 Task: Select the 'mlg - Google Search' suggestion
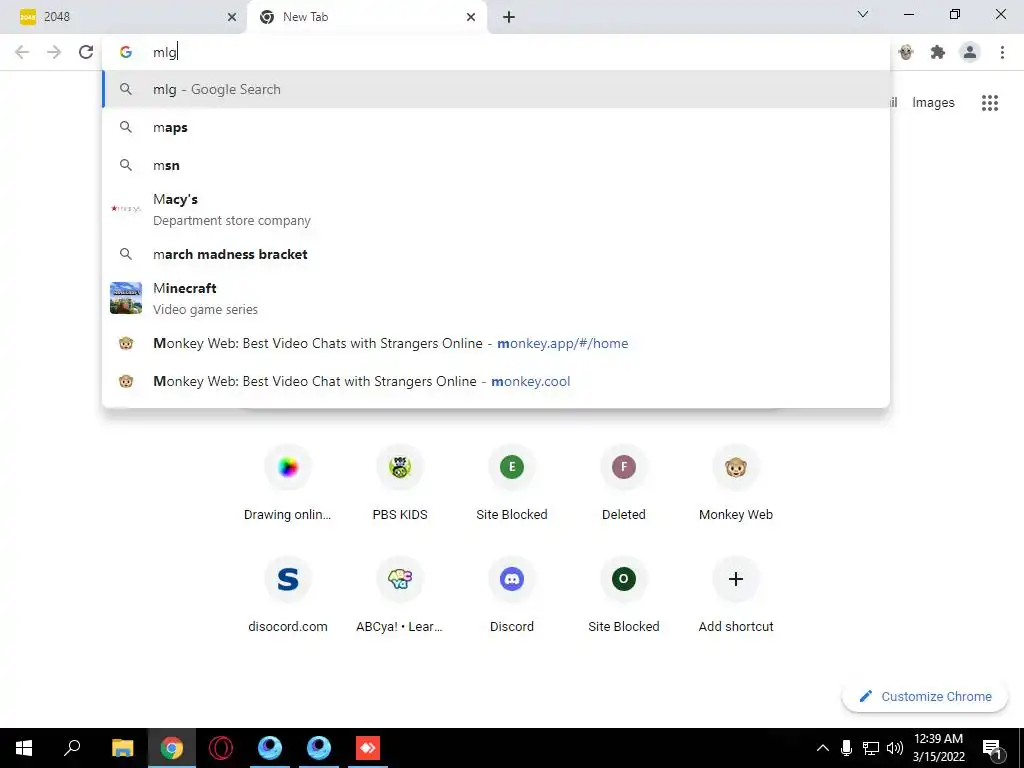pyautogui.click(x=496, y=89)
